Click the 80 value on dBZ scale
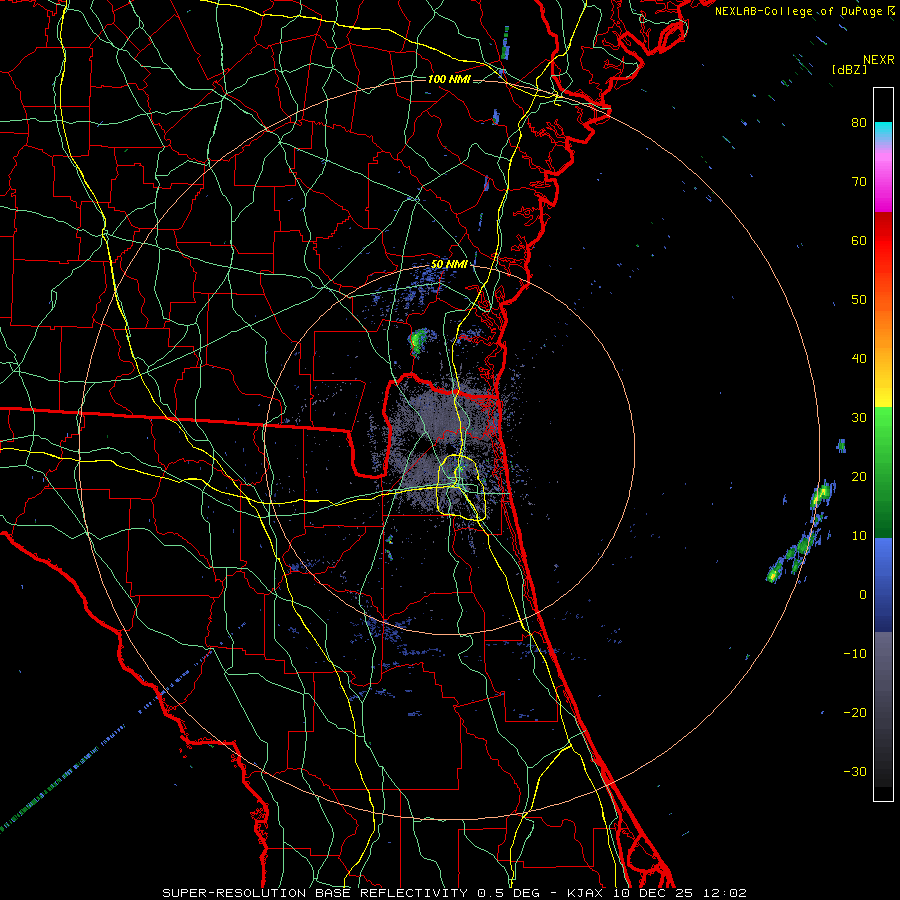This screenshot has width=900, height=900. [x=859, y=122]
